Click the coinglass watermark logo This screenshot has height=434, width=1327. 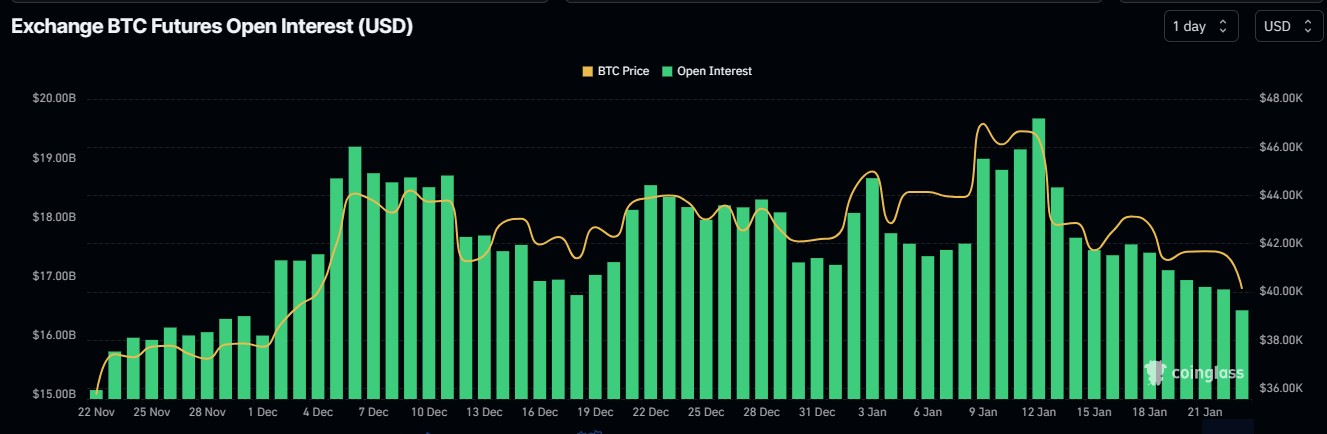coord(1193,373)
